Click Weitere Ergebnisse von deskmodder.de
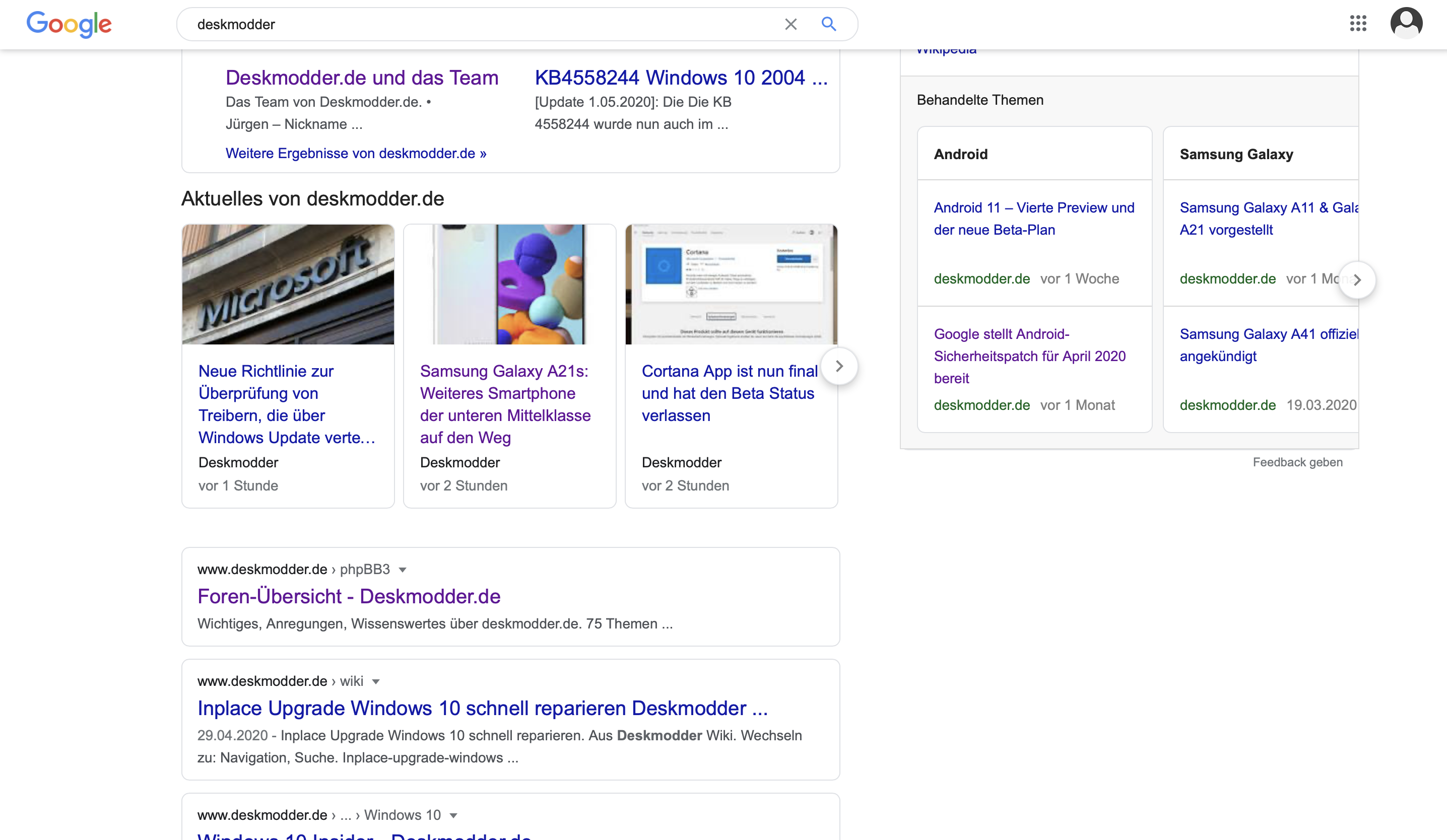Viewport: 1447px width, 840px height. (x=356, y=153)
